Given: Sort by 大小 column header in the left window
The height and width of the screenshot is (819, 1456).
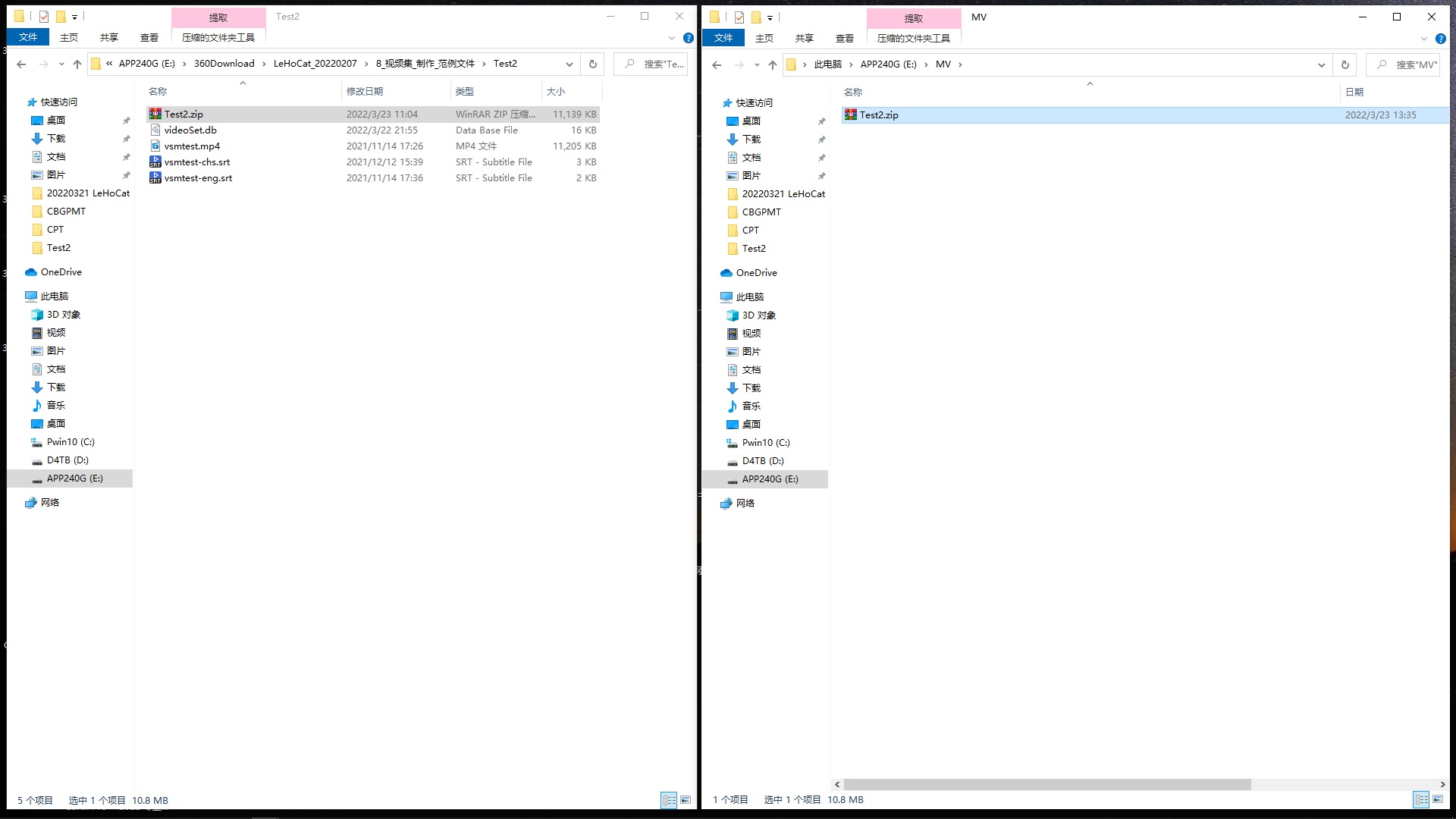Looking at the screenshot, I should (556, 92).
